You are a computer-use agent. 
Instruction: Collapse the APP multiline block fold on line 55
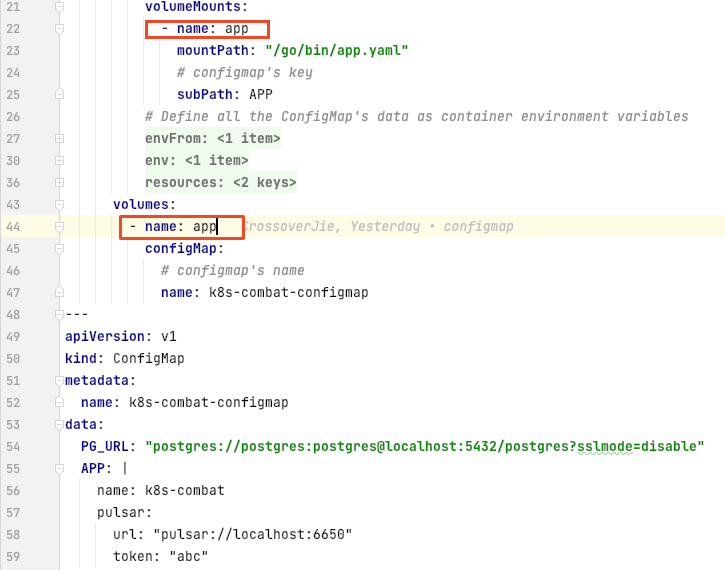click(x=59, y=468)
